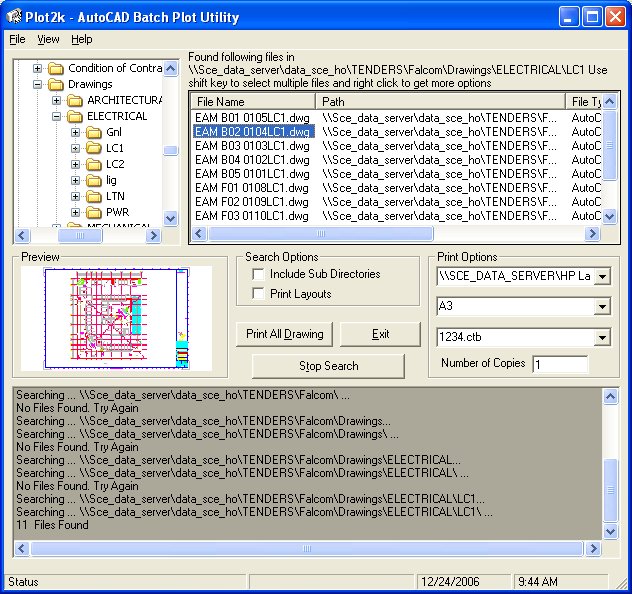Select file EAM F02 0109LC1.dwg

coord(252,202)
